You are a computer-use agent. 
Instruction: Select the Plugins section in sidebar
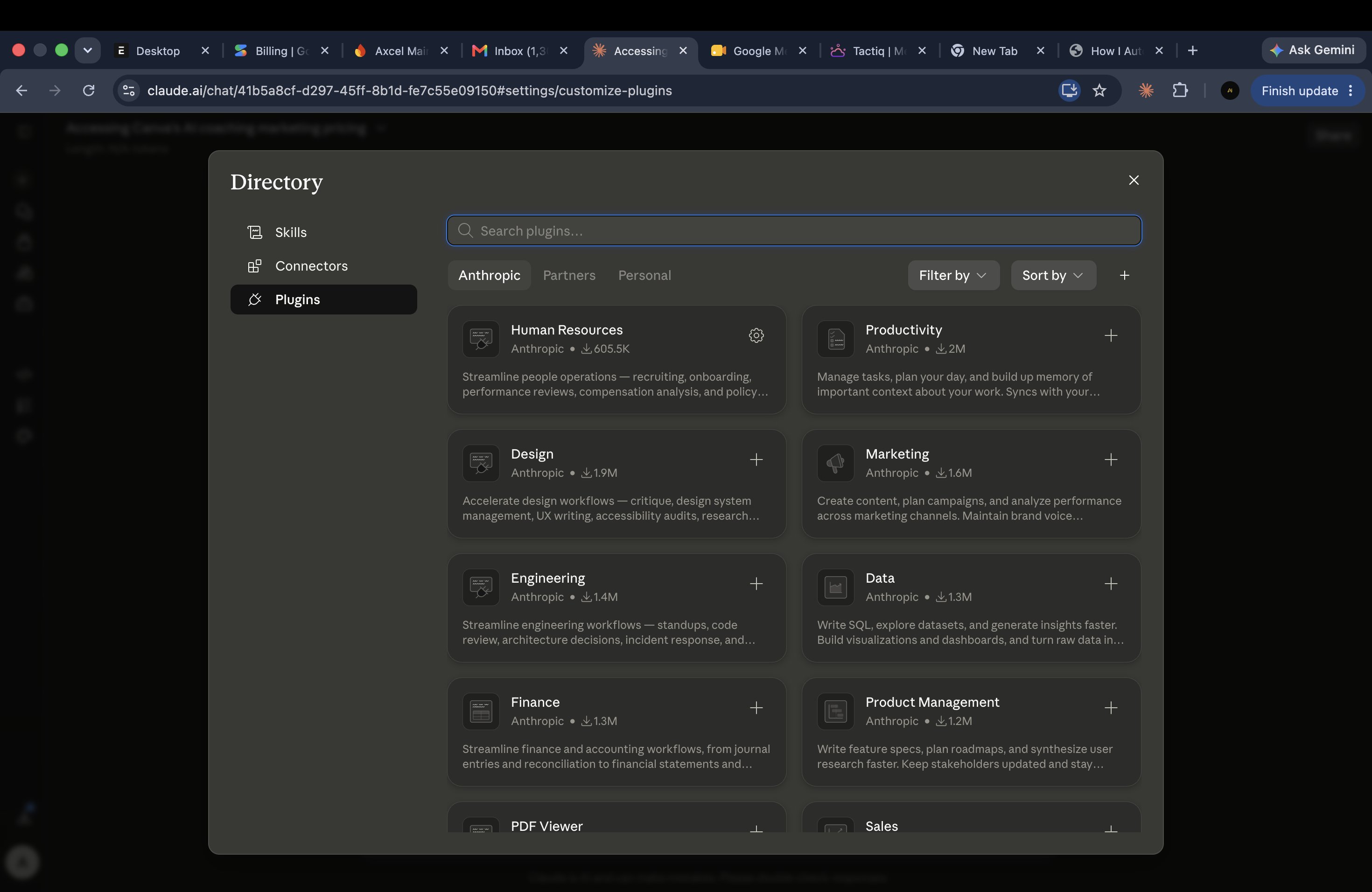tap(323, 300)
